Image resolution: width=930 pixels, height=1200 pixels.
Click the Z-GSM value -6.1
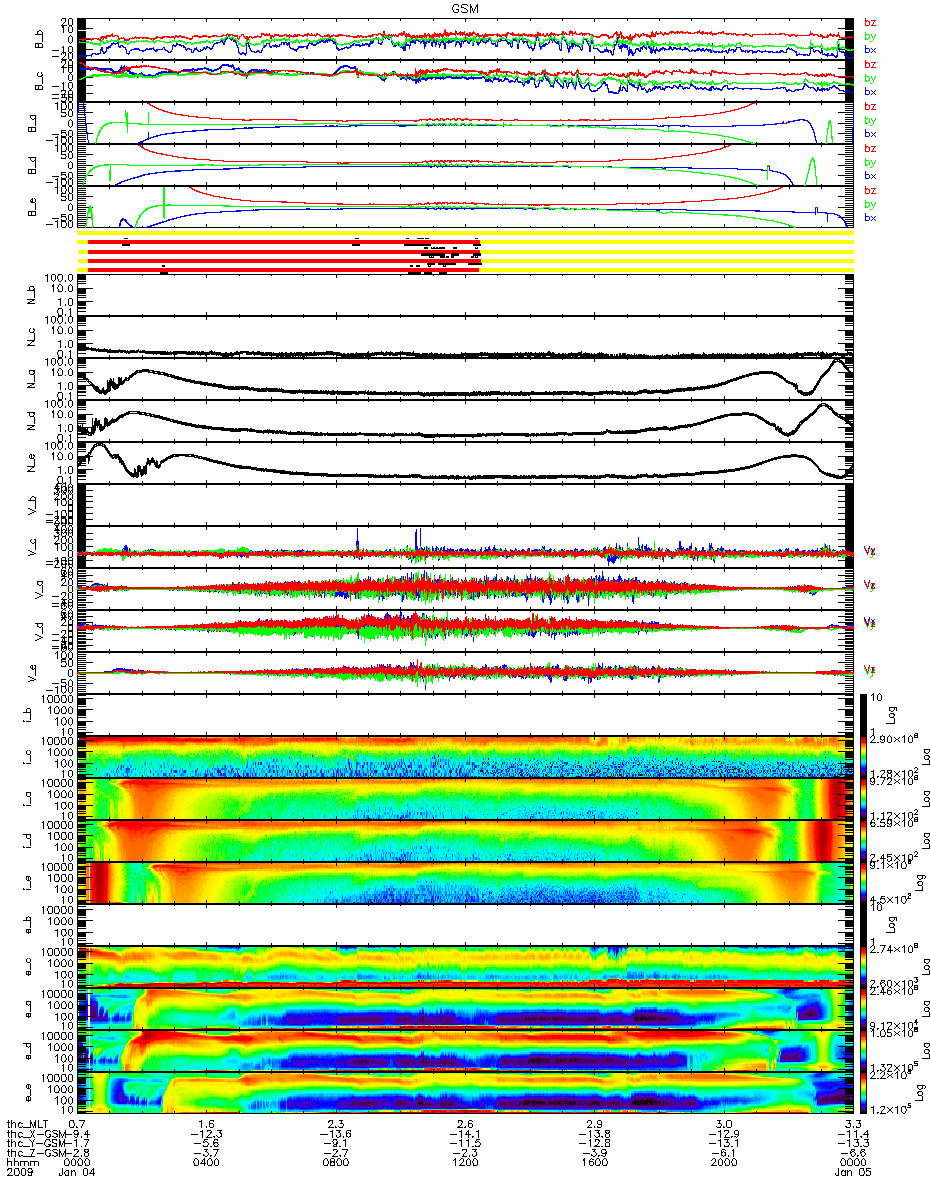(x=722, y=1153)
